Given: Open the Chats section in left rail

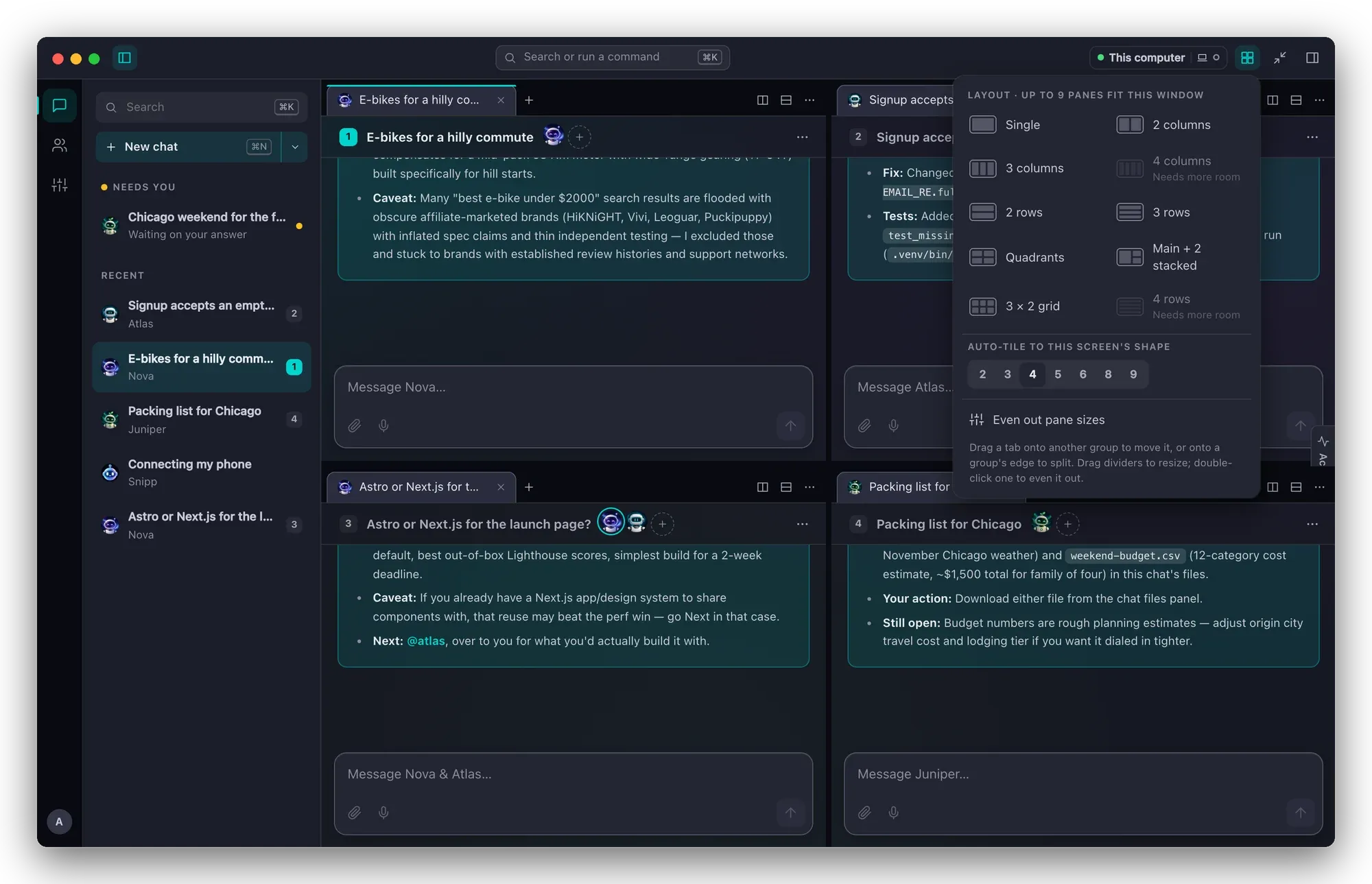Looking at the screenshot, I should [60, 106].
